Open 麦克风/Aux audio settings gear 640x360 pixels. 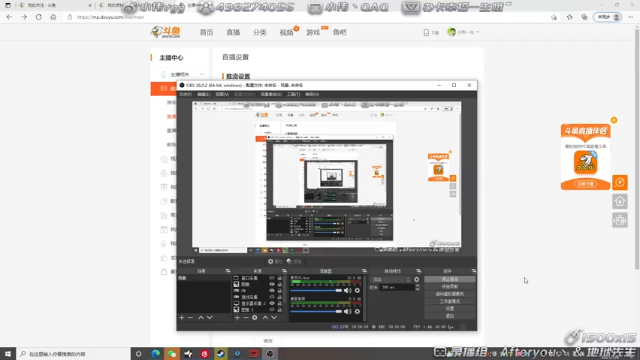pos(357,291)
